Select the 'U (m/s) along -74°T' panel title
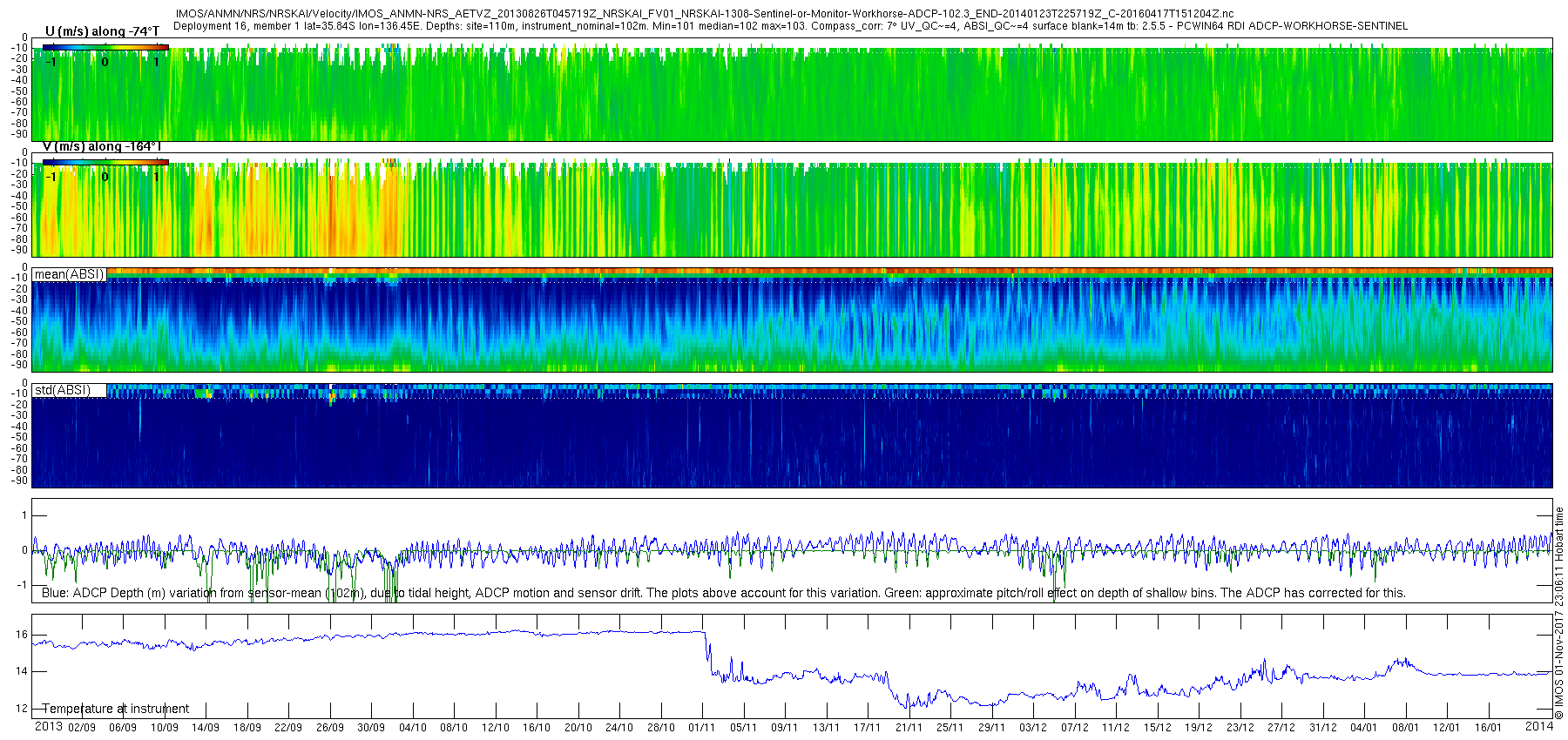Image resolution: width=1568 pixels, height=740 pixels. (x=102, y=31)
